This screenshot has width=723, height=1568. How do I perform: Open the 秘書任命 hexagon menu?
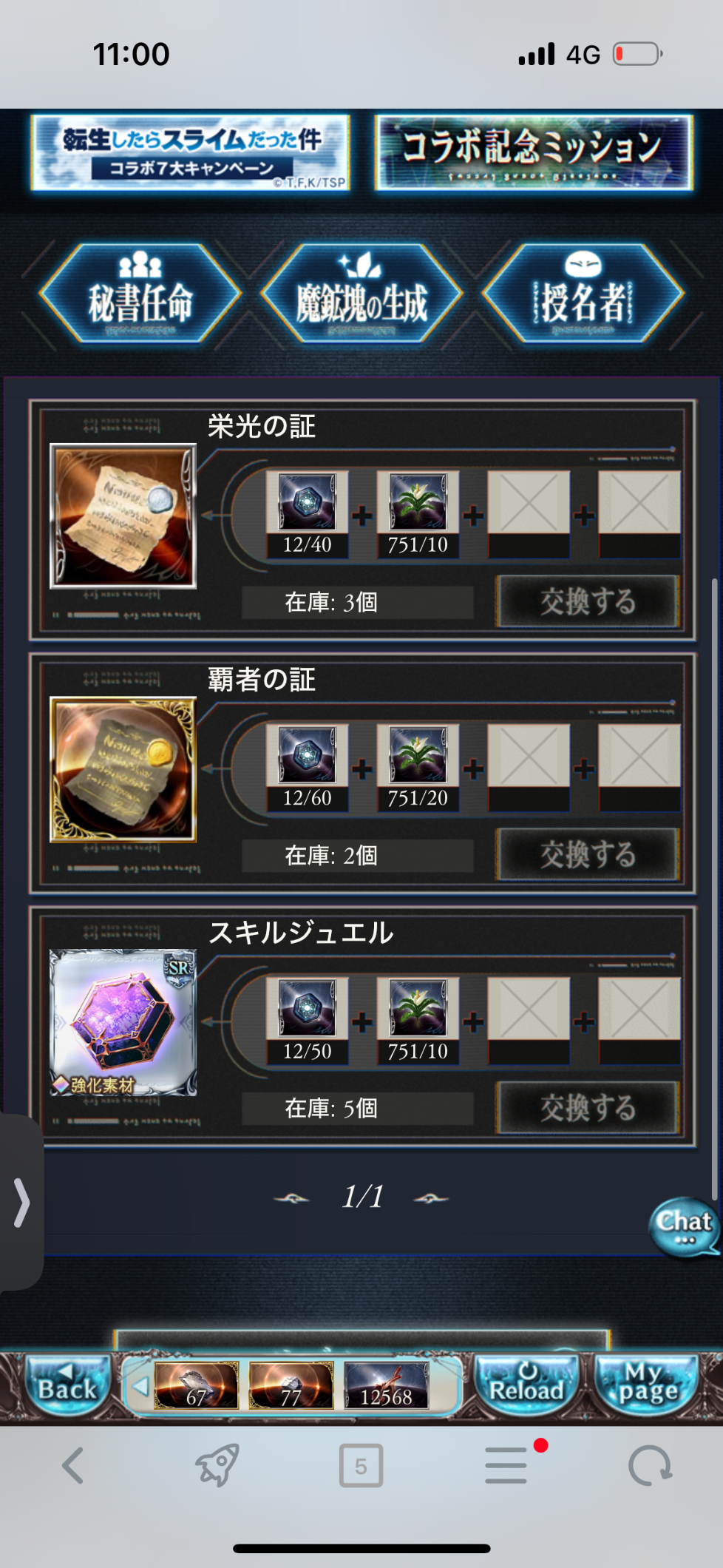[140, 294]
